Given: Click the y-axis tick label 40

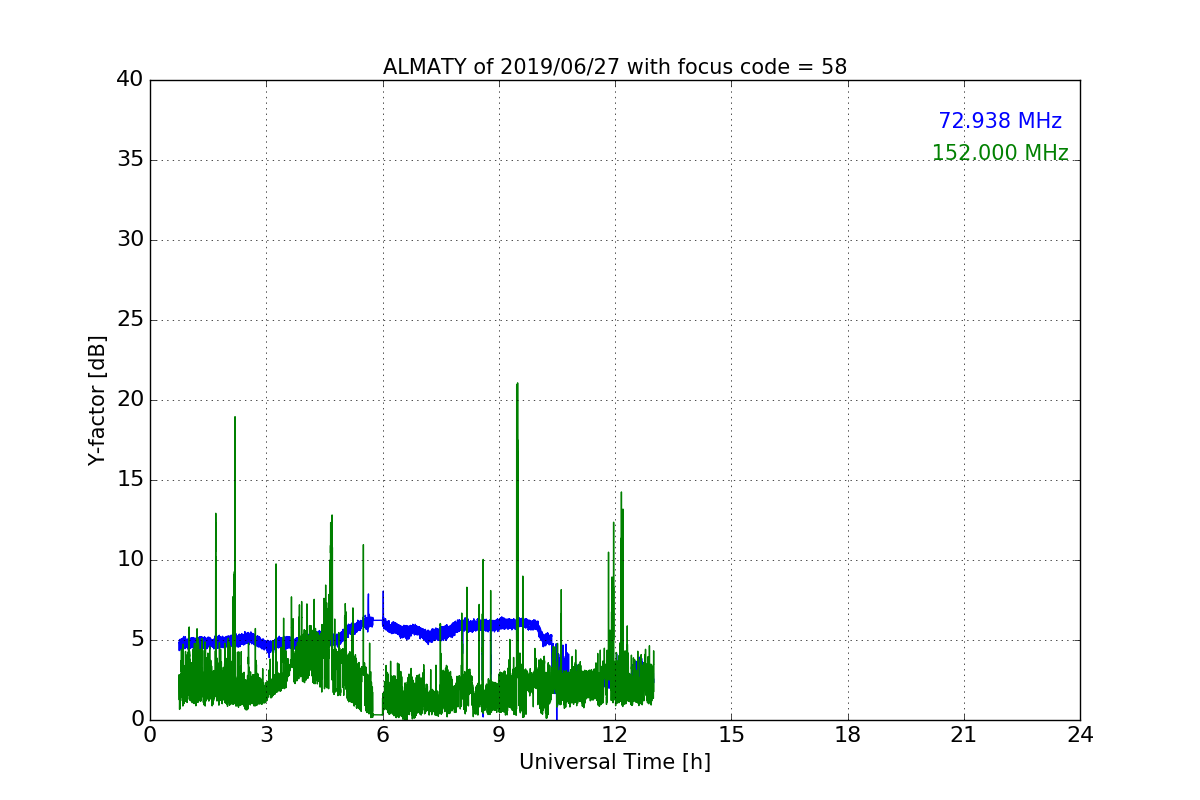Looking at the screenshot, I should 130,80.
